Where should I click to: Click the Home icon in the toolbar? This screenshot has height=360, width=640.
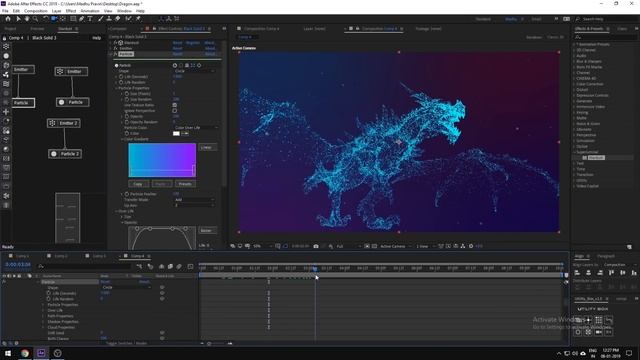(8, 19)
